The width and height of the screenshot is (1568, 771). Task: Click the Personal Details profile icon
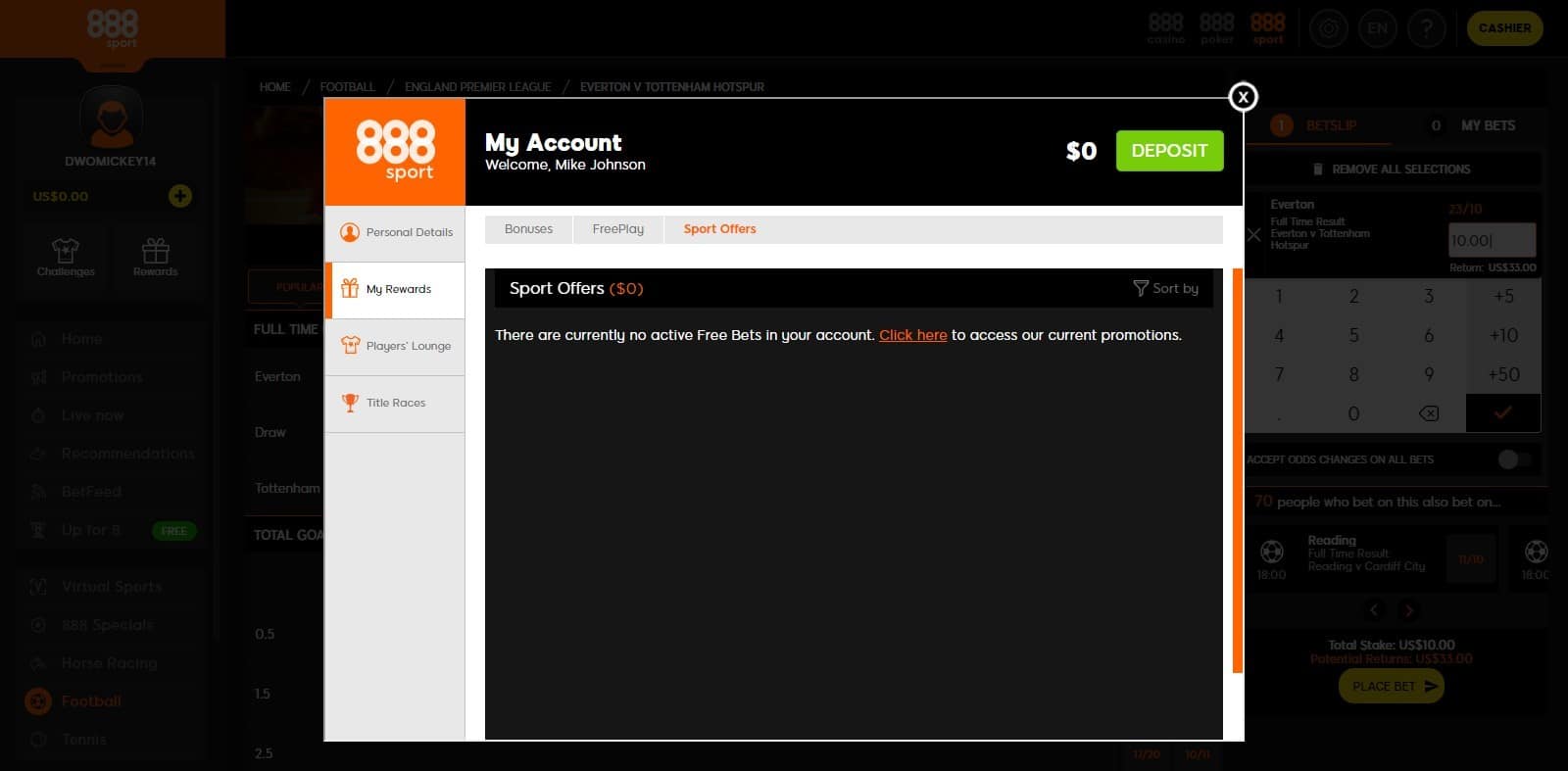pyautogui.click(x=349, y=232)
